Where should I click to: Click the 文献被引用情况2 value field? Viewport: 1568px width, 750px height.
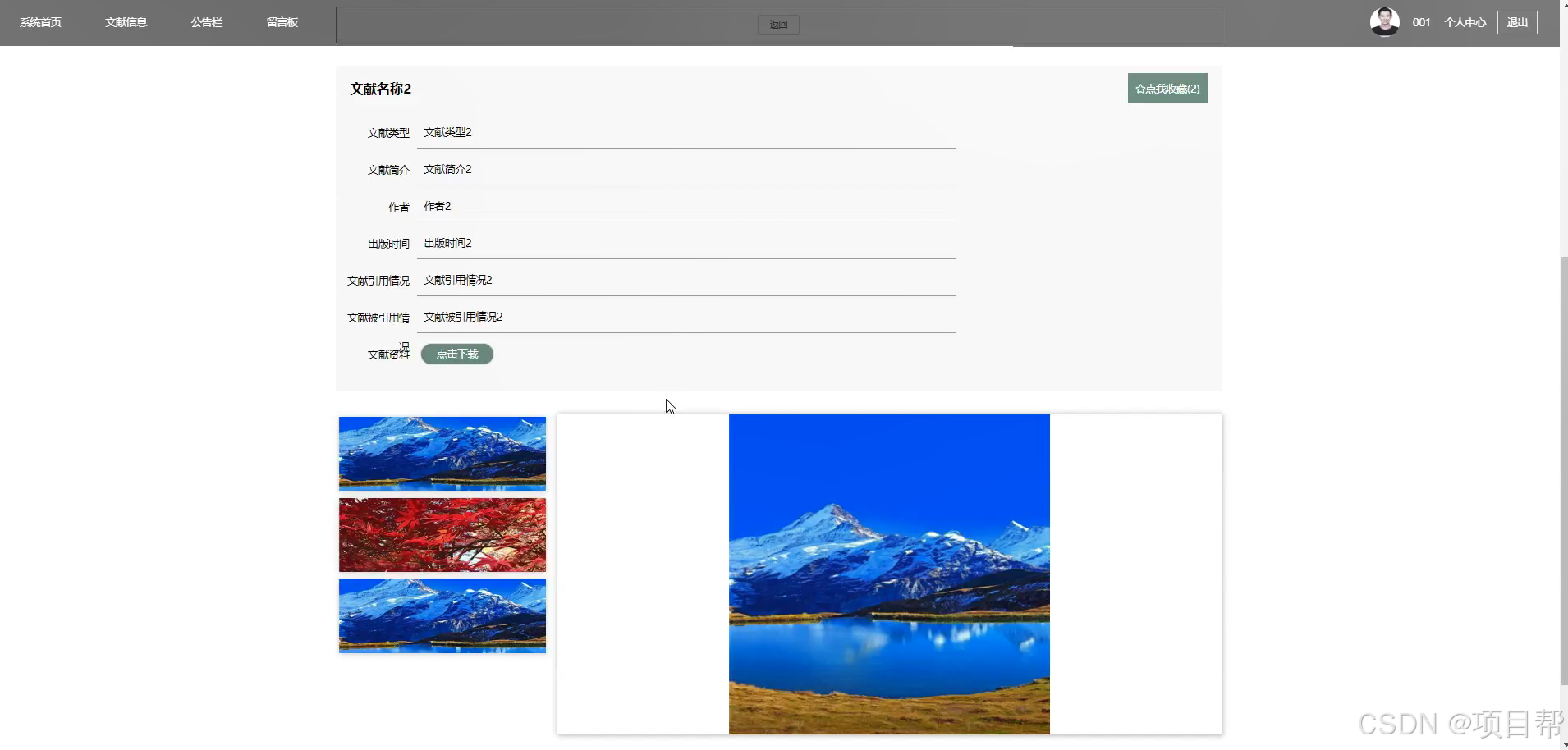pyautogui.click(x=686, y=317)
